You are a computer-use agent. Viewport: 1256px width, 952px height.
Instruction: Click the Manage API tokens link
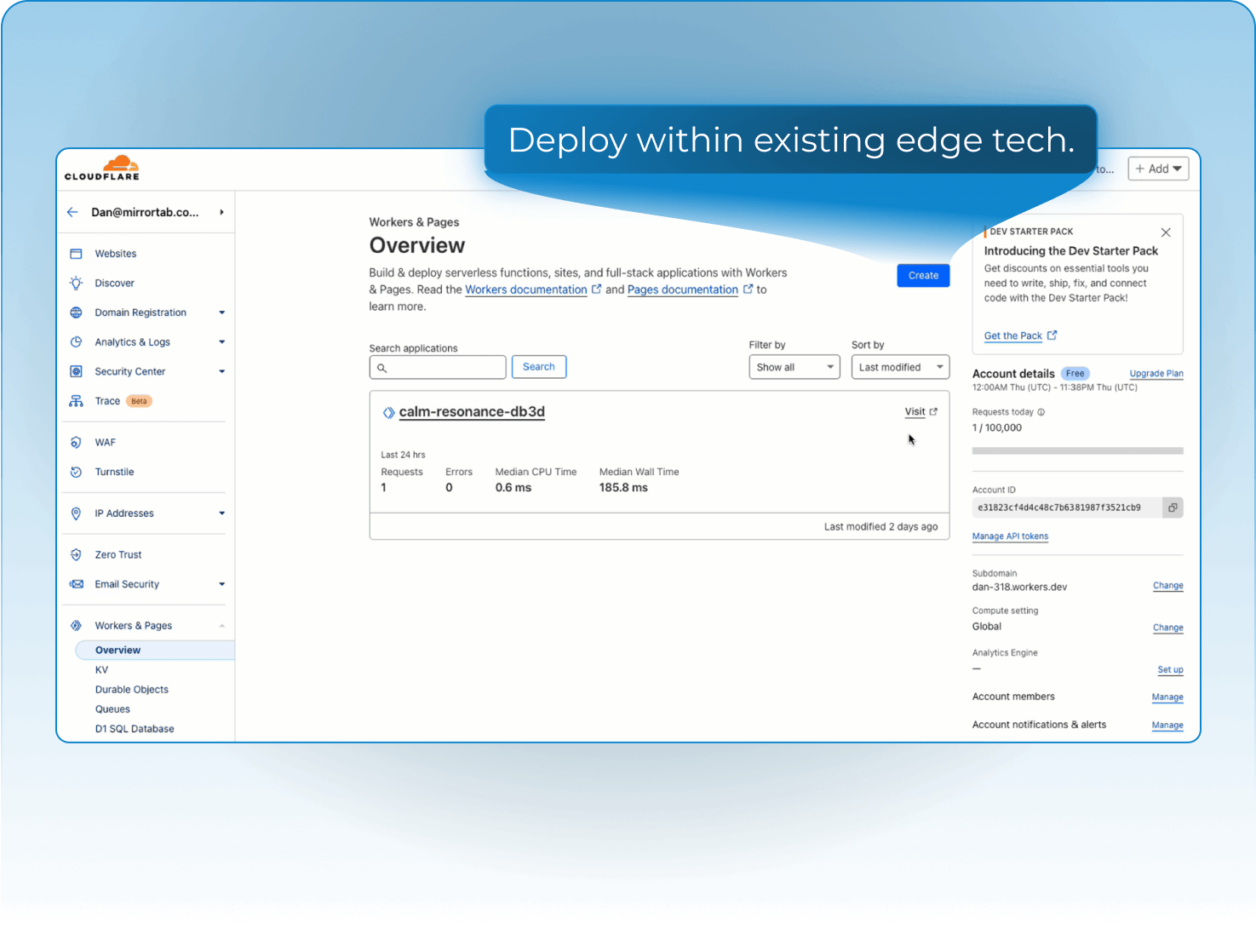point(1010,536)
